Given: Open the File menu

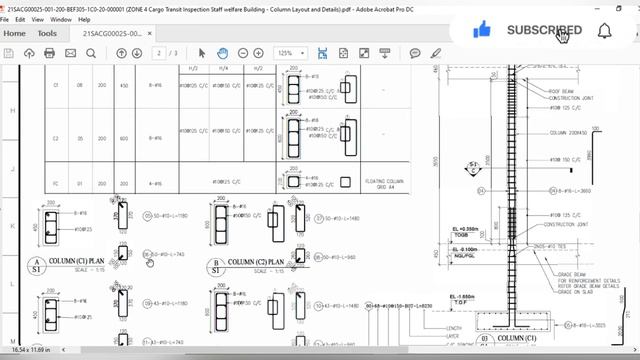Looking at the screenshot, I should pyautogui.click(x=4, y=19).
